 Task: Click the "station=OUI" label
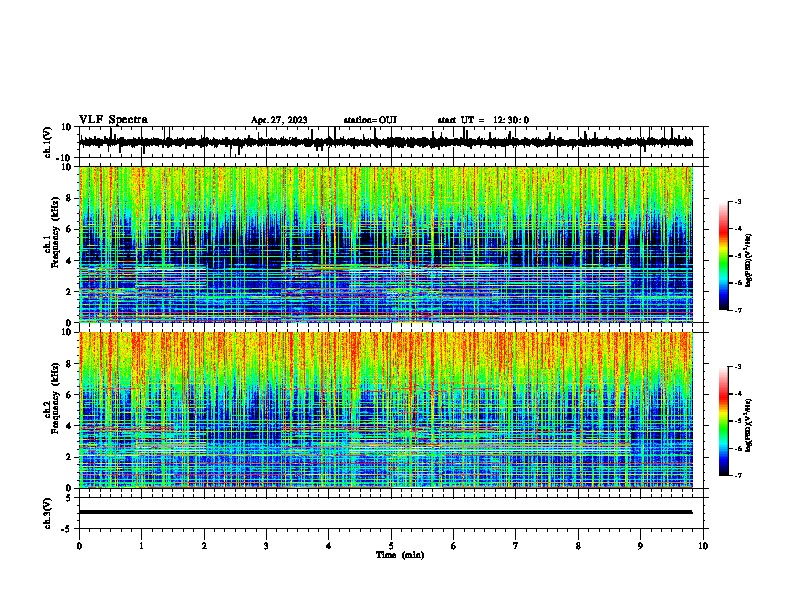[370, 120]
